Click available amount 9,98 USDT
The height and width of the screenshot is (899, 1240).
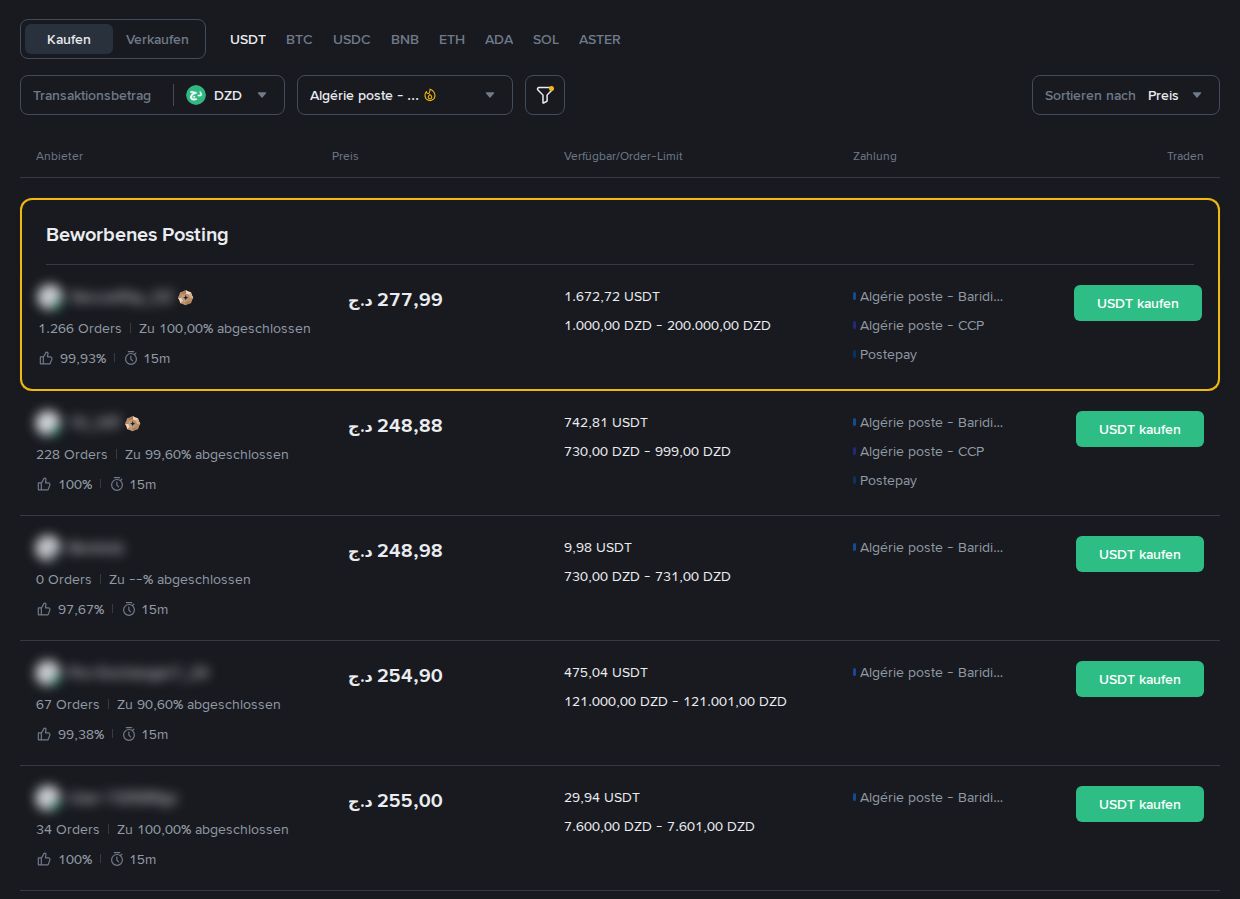click(598, 548)
